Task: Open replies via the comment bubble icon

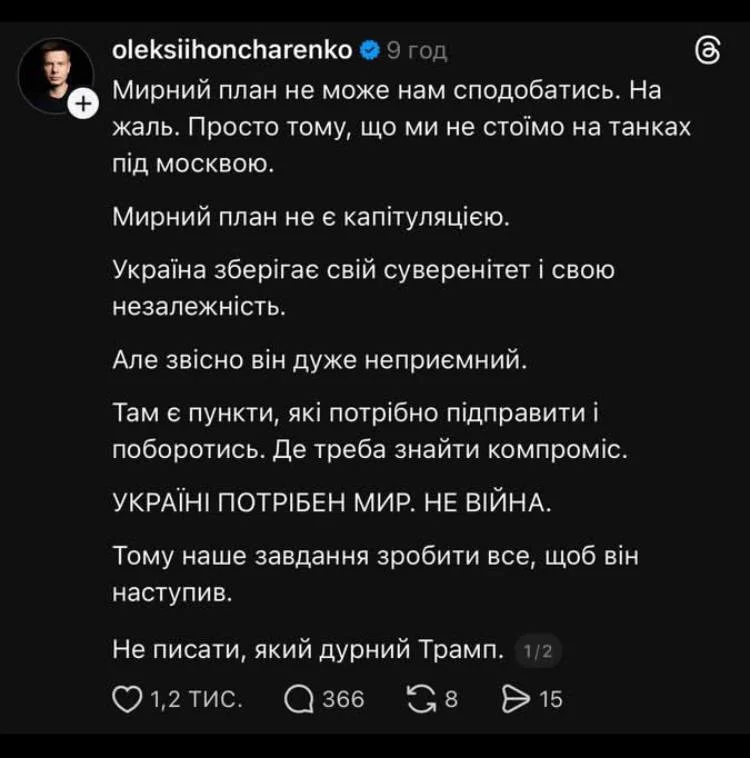Action: coord(299,700)
